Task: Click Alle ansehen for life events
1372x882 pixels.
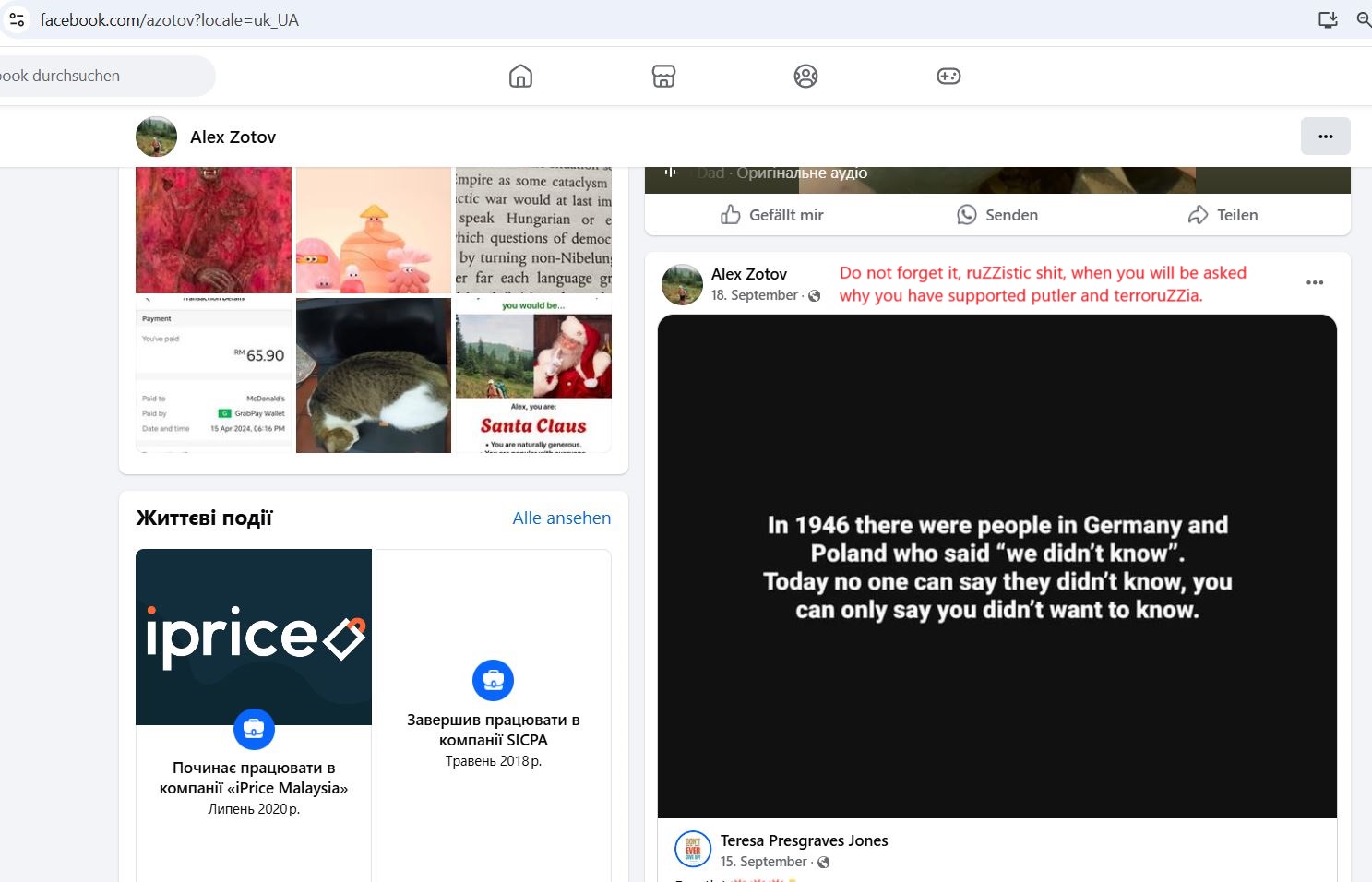Action: (562, 518)
